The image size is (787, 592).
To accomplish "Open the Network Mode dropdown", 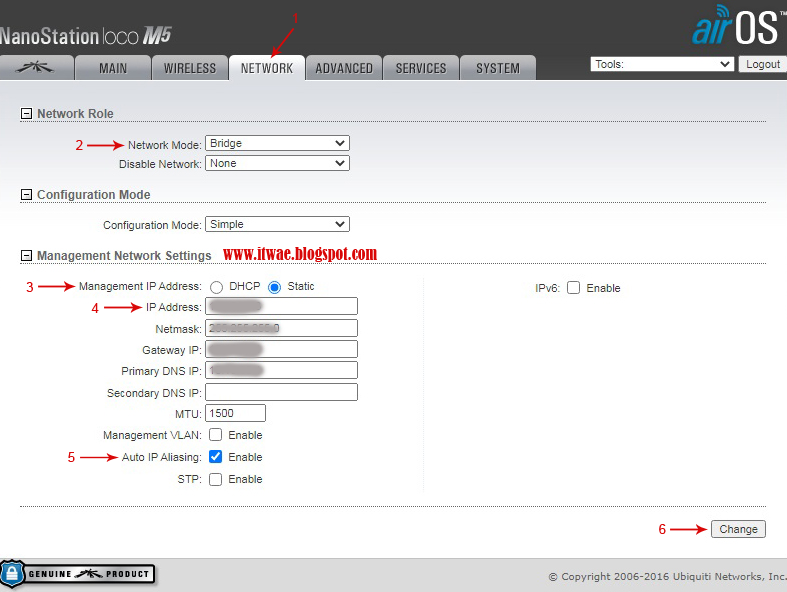I will [277, 143].
